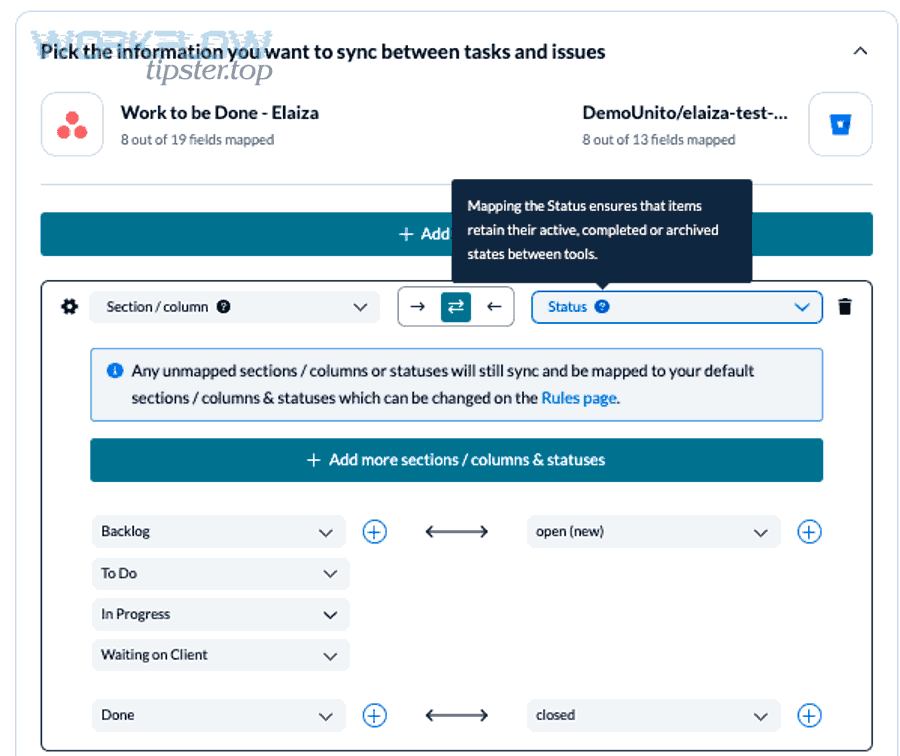The width and height of the screenshot is (900, 756).
Task: Delete the Status mapping using trash icon
Action: click(845, 307)
